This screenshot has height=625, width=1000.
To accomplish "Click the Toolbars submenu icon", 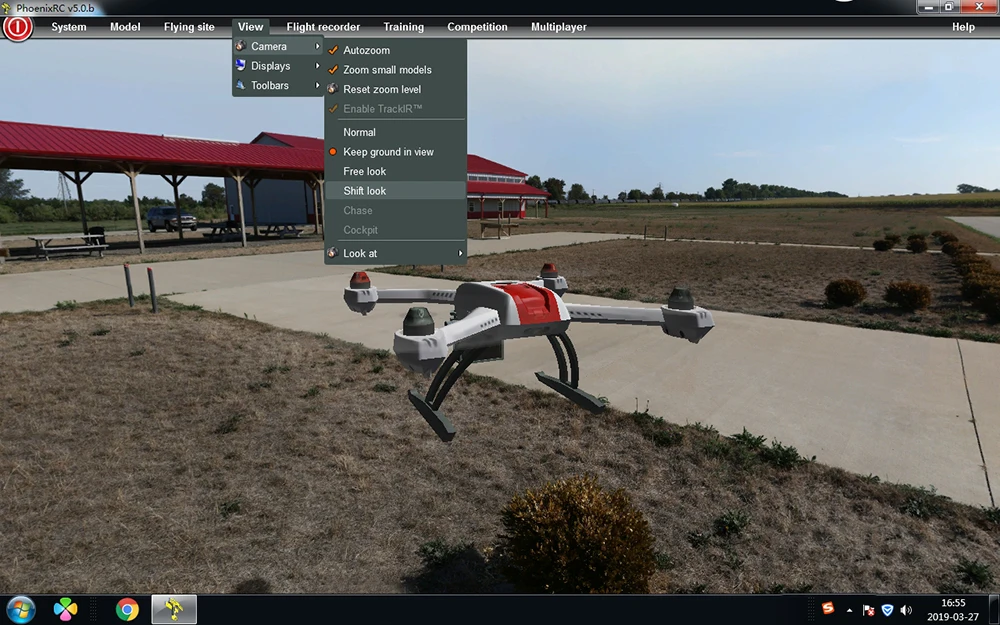I will click(x=240, y=85).
